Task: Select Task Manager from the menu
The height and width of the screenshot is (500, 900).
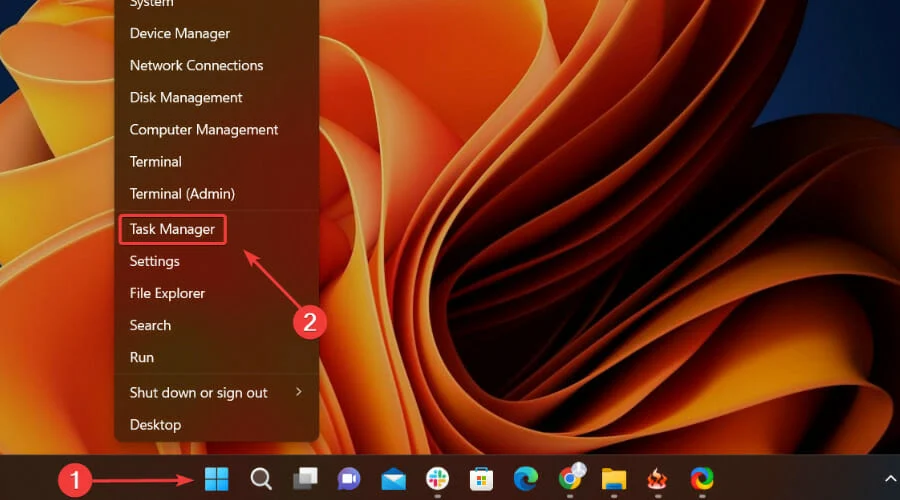Action: pos(172,229)
